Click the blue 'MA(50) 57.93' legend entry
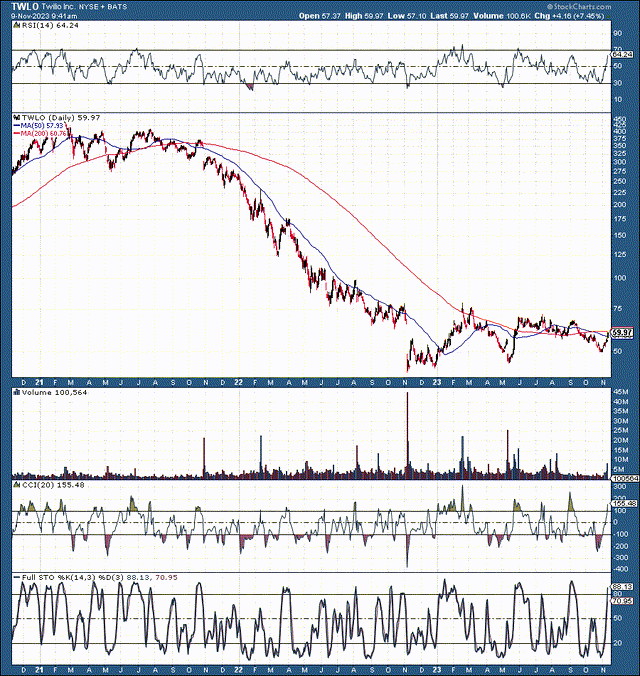 click(38, 125)
